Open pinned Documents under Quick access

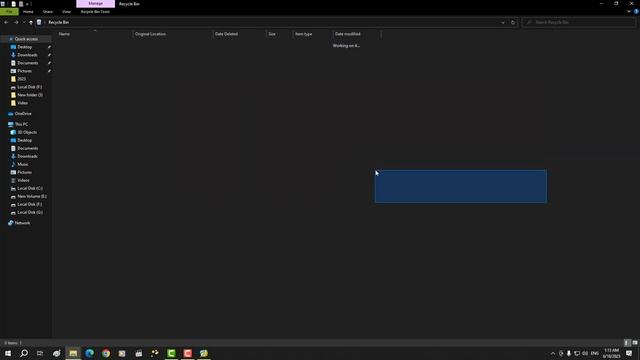tap(28, 63)
